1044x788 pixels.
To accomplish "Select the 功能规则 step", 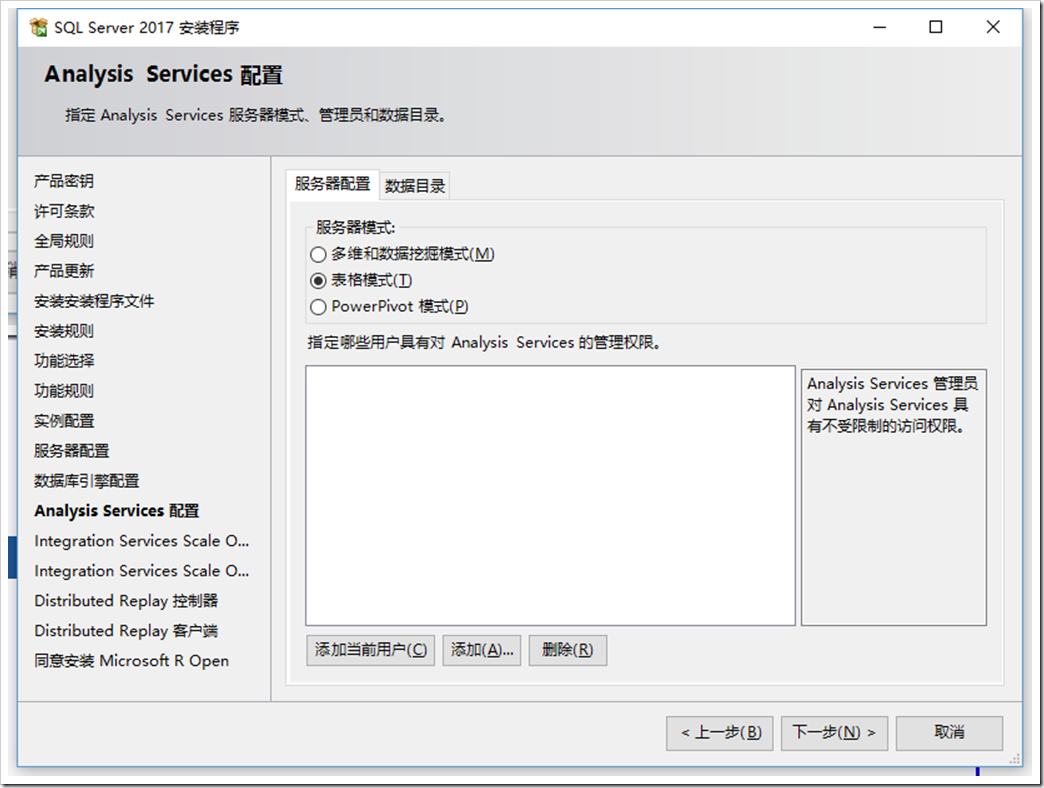I will point(64,391).
